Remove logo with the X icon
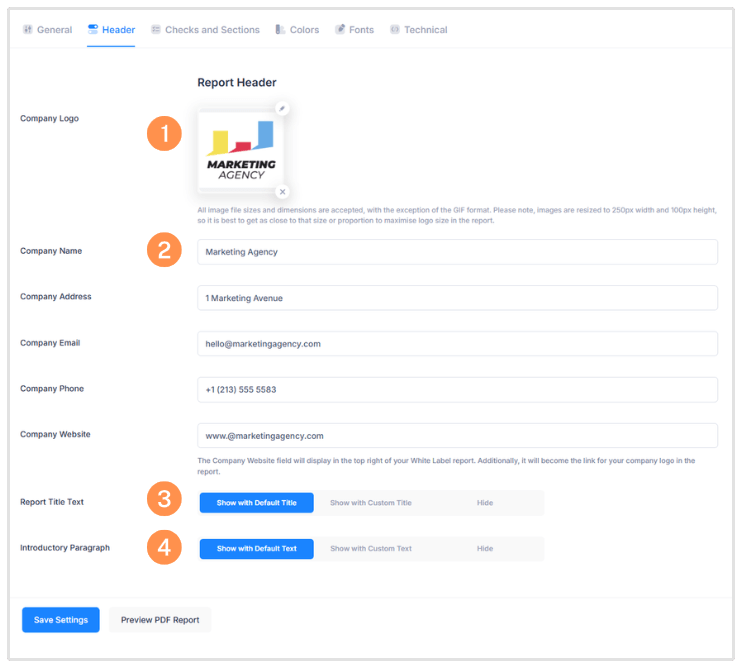Image resolution: width=742 pixels, height=668 pixels. tap(282, 191)
